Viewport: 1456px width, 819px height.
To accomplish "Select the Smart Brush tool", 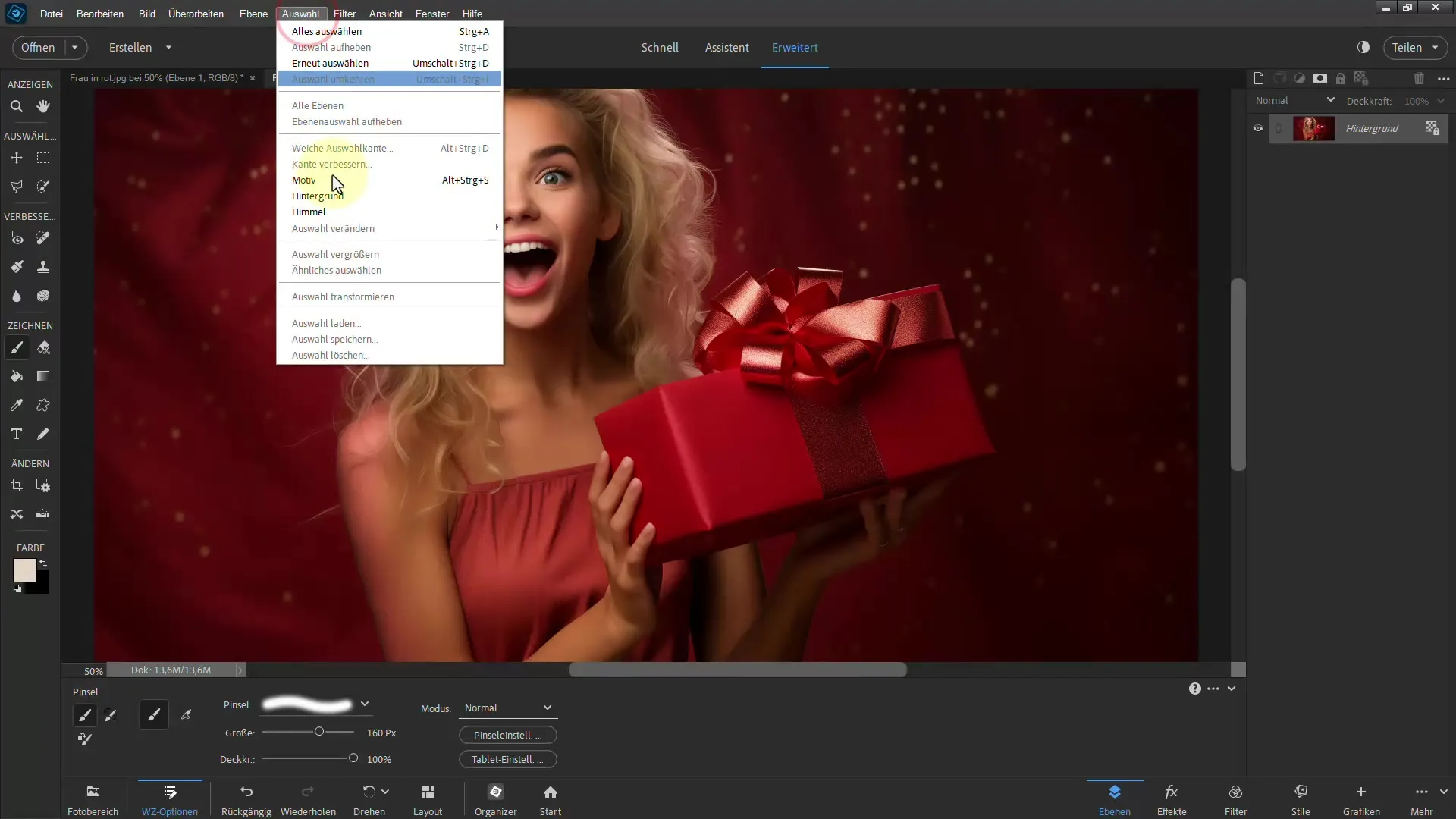I will point(16,267).
